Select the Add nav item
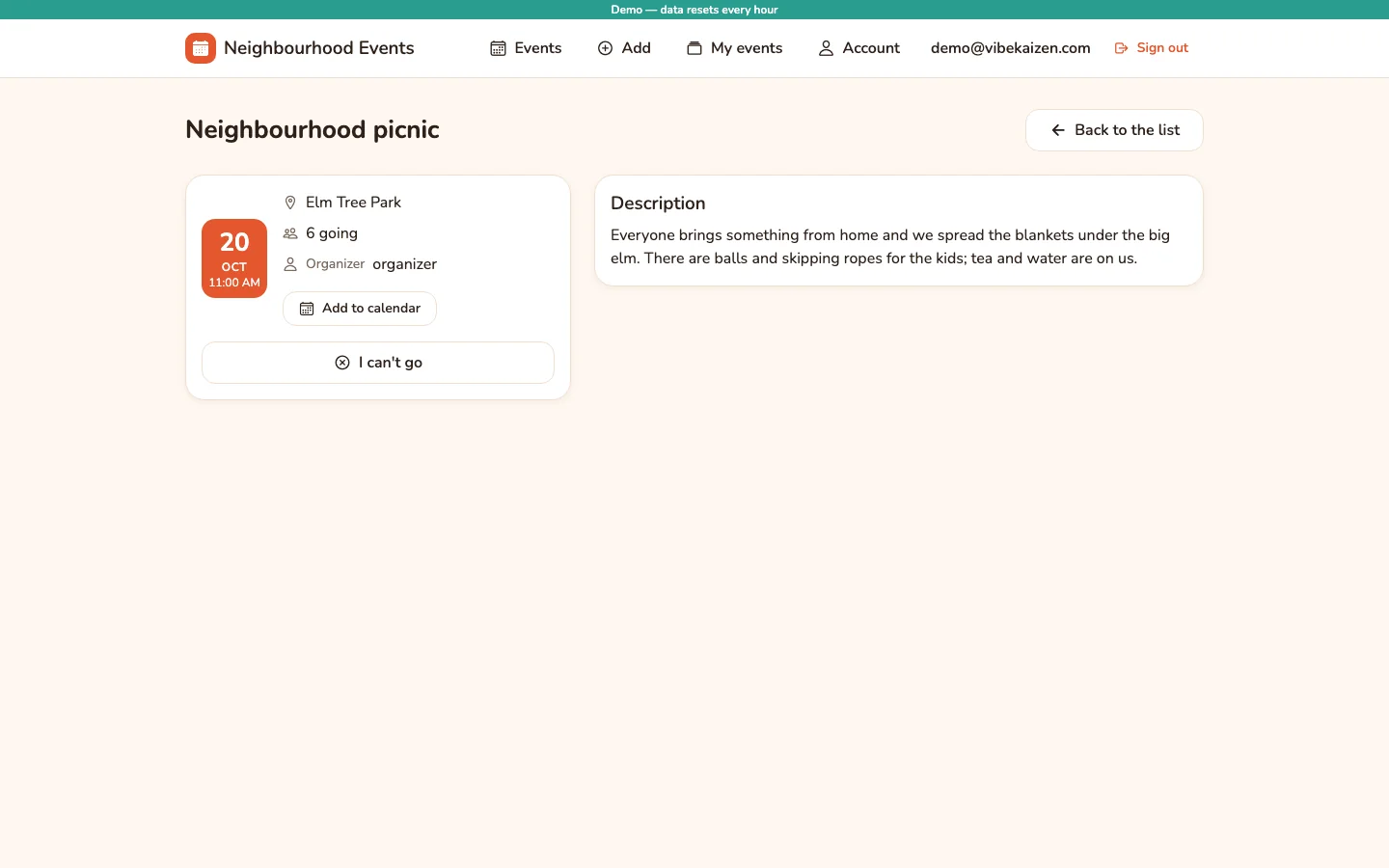The image size is (1389, 868). click(x=624, y=48)
